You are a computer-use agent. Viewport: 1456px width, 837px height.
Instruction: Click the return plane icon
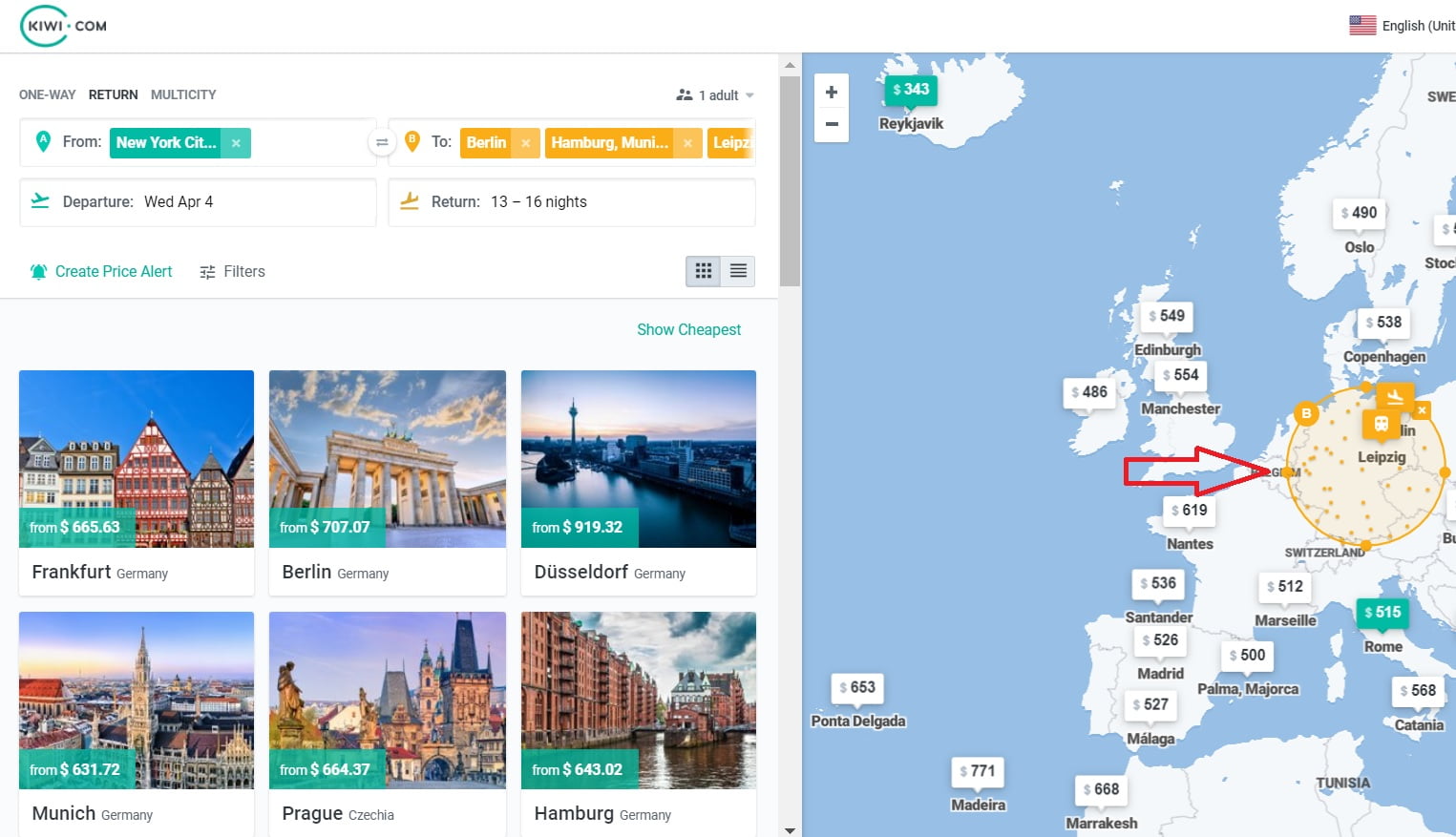(410, 200)
